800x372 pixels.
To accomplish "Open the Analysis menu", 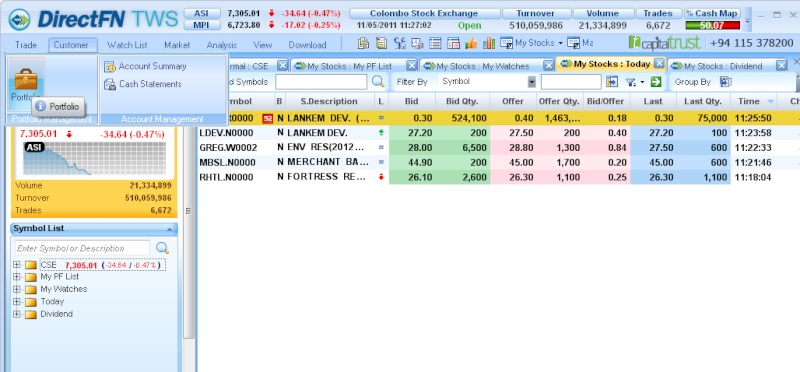I will click(221, 45).
